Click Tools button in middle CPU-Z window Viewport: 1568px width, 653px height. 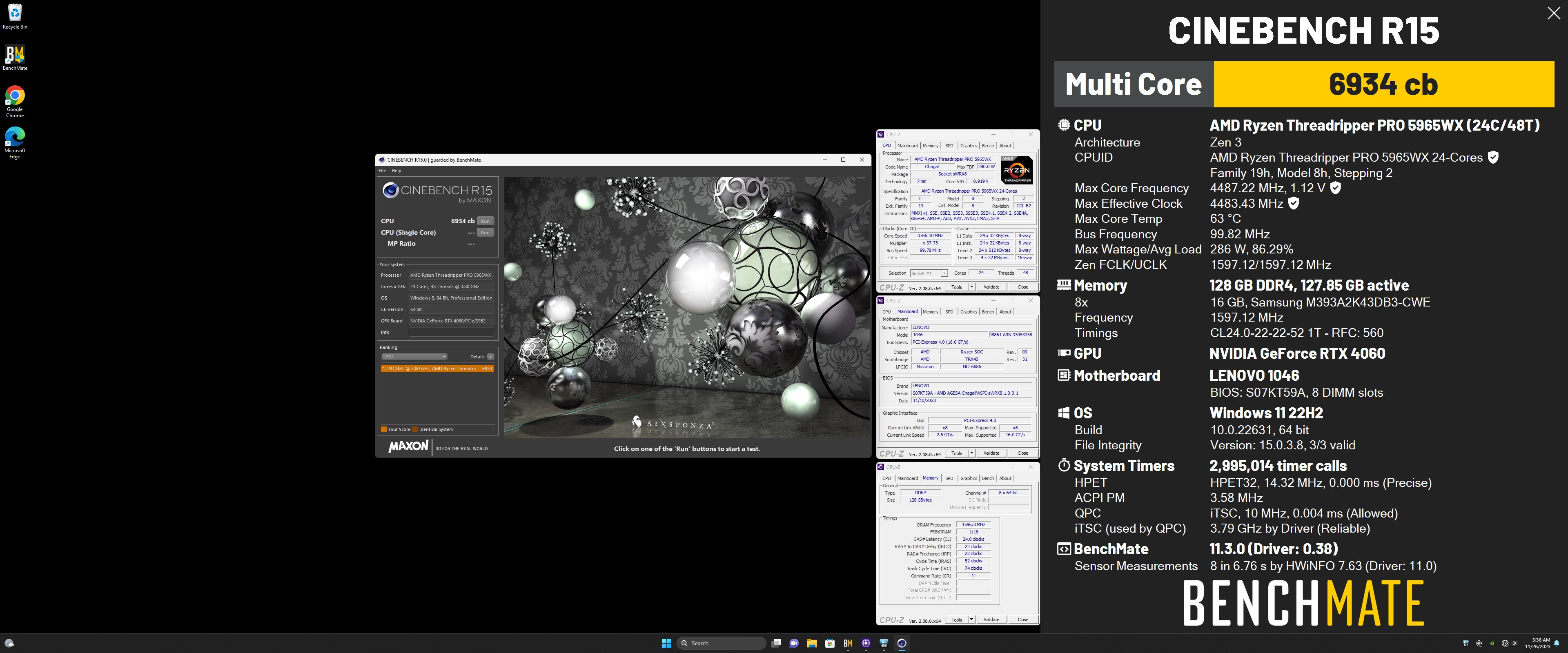point(956,453)
